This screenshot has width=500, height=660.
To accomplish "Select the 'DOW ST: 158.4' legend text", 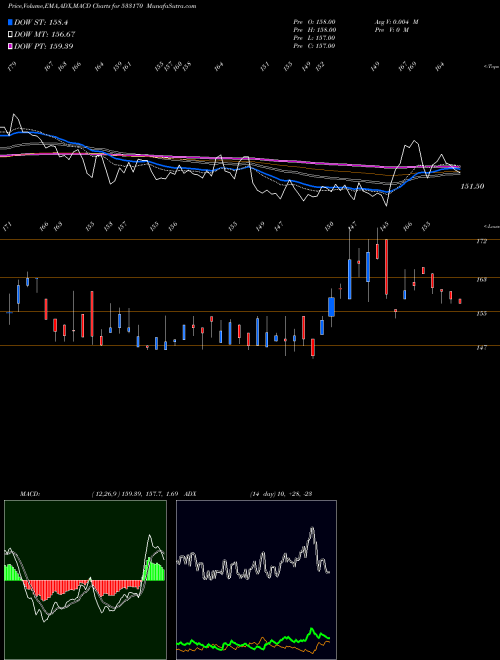I will (41, 22).
